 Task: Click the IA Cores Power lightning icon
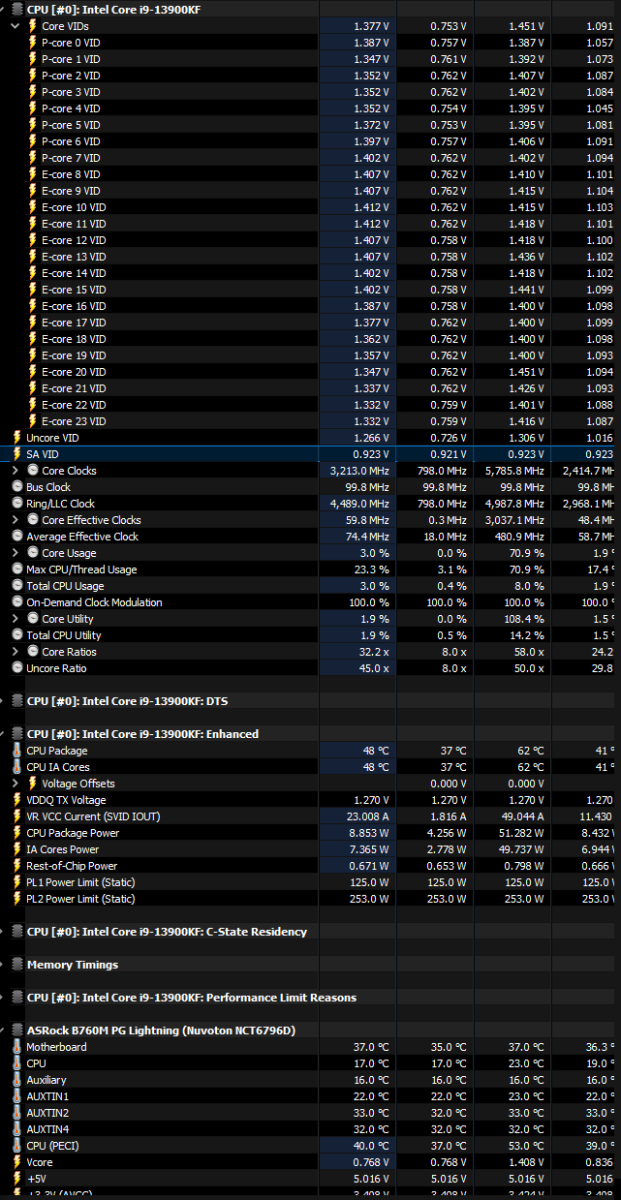point(17,849)
